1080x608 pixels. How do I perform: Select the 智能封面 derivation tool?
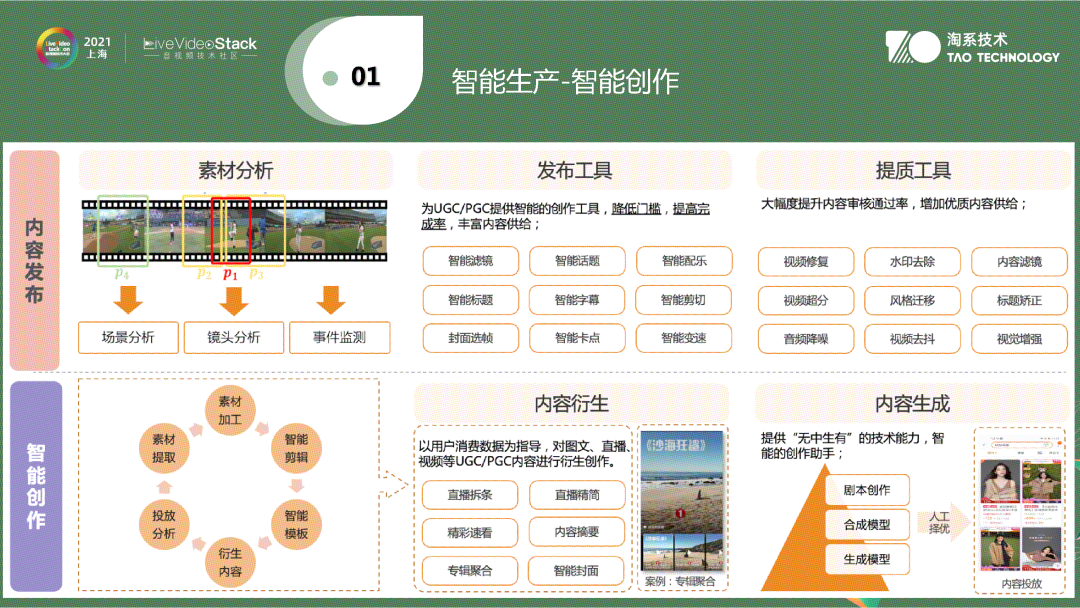coord(577,571)
